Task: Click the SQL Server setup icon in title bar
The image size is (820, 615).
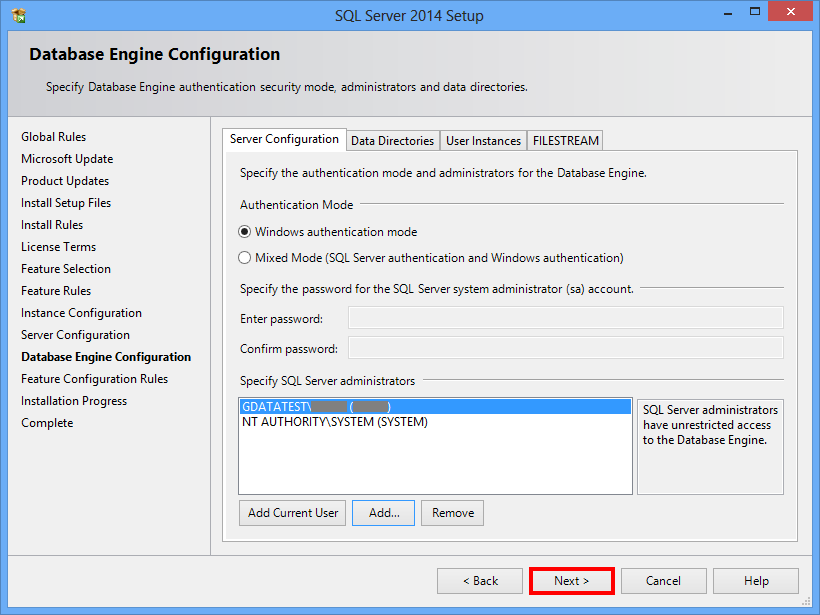Action: click(x=19, y=16)
